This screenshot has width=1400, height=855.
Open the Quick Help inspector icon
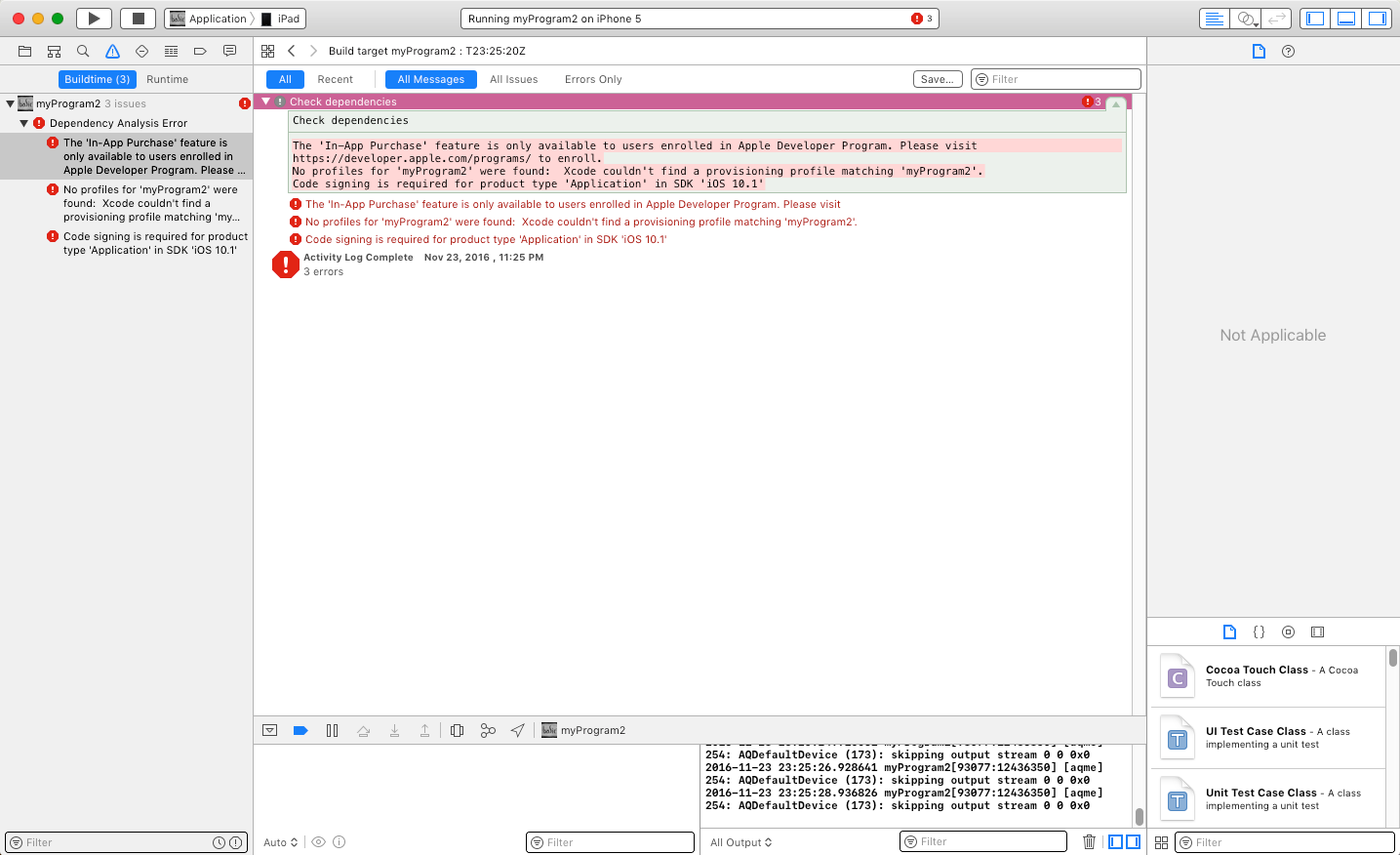[x=1288, y=51]
